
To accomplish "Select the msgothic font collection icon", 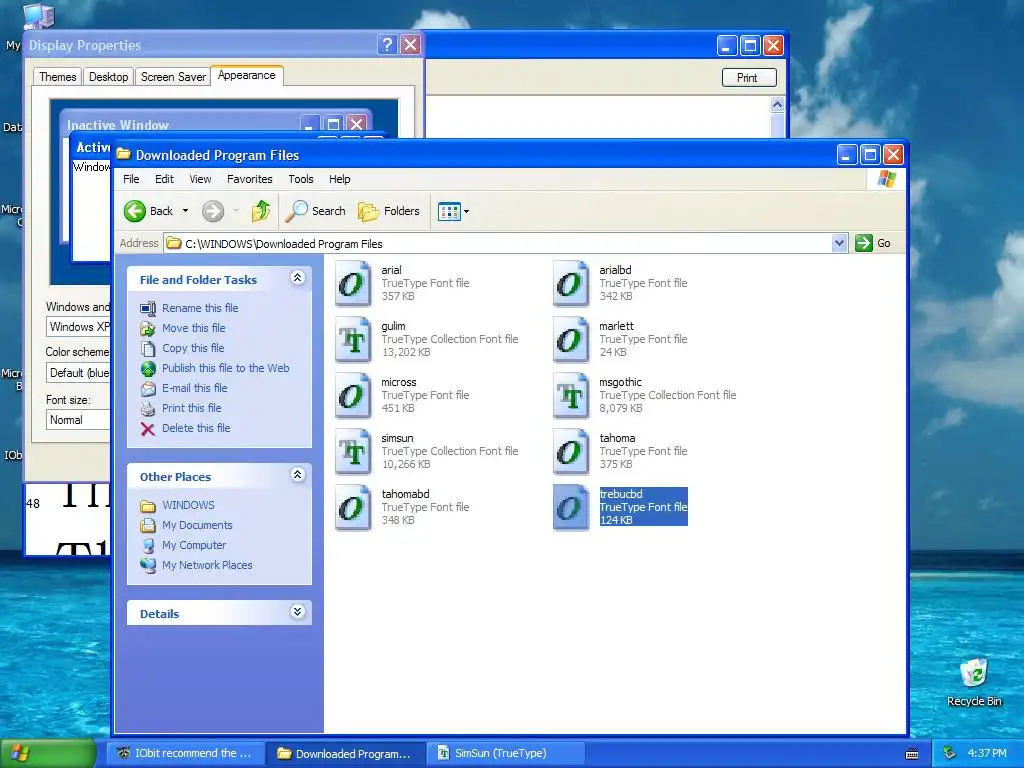I will [x=571, y=396].
